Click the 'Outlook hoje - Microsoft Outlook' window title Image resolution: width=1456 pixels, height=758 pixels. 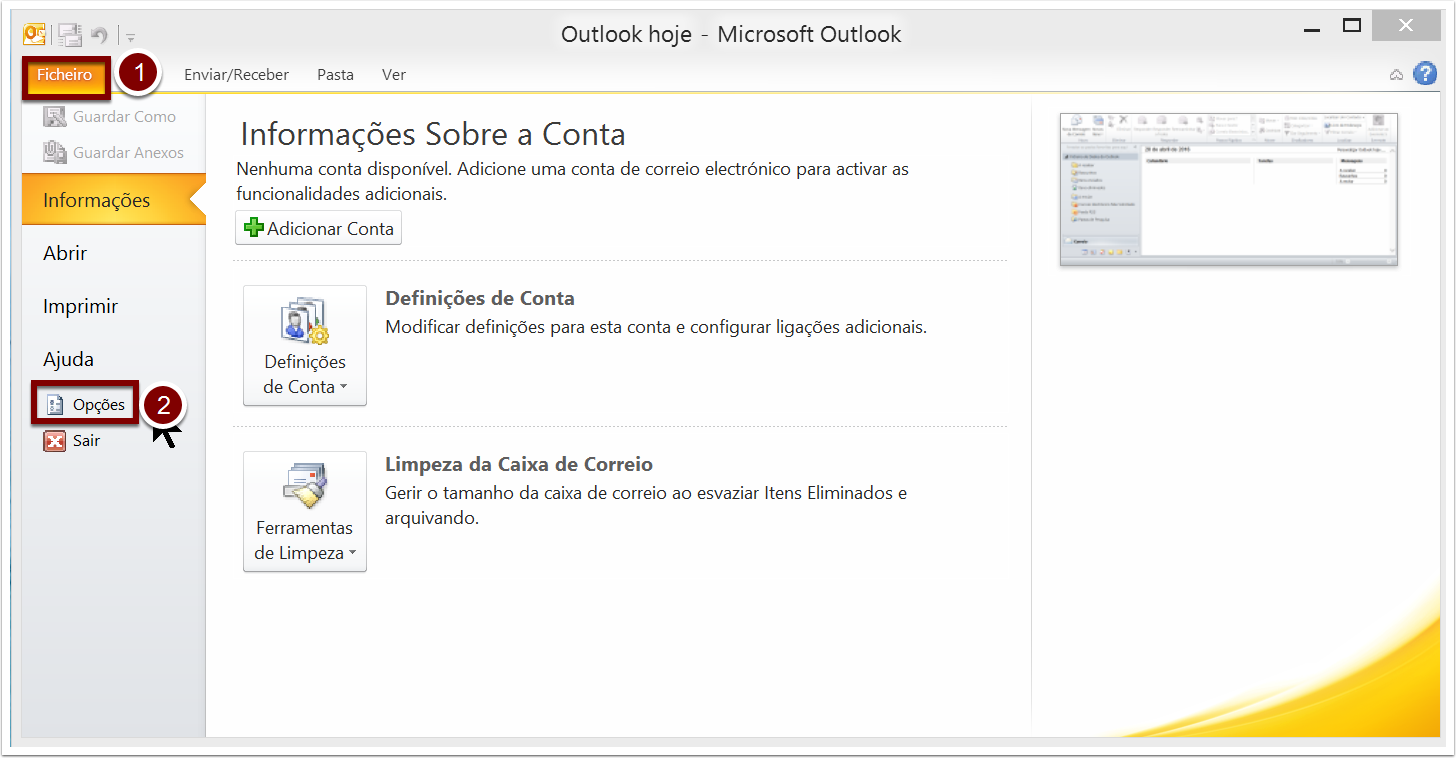(731, 35)
